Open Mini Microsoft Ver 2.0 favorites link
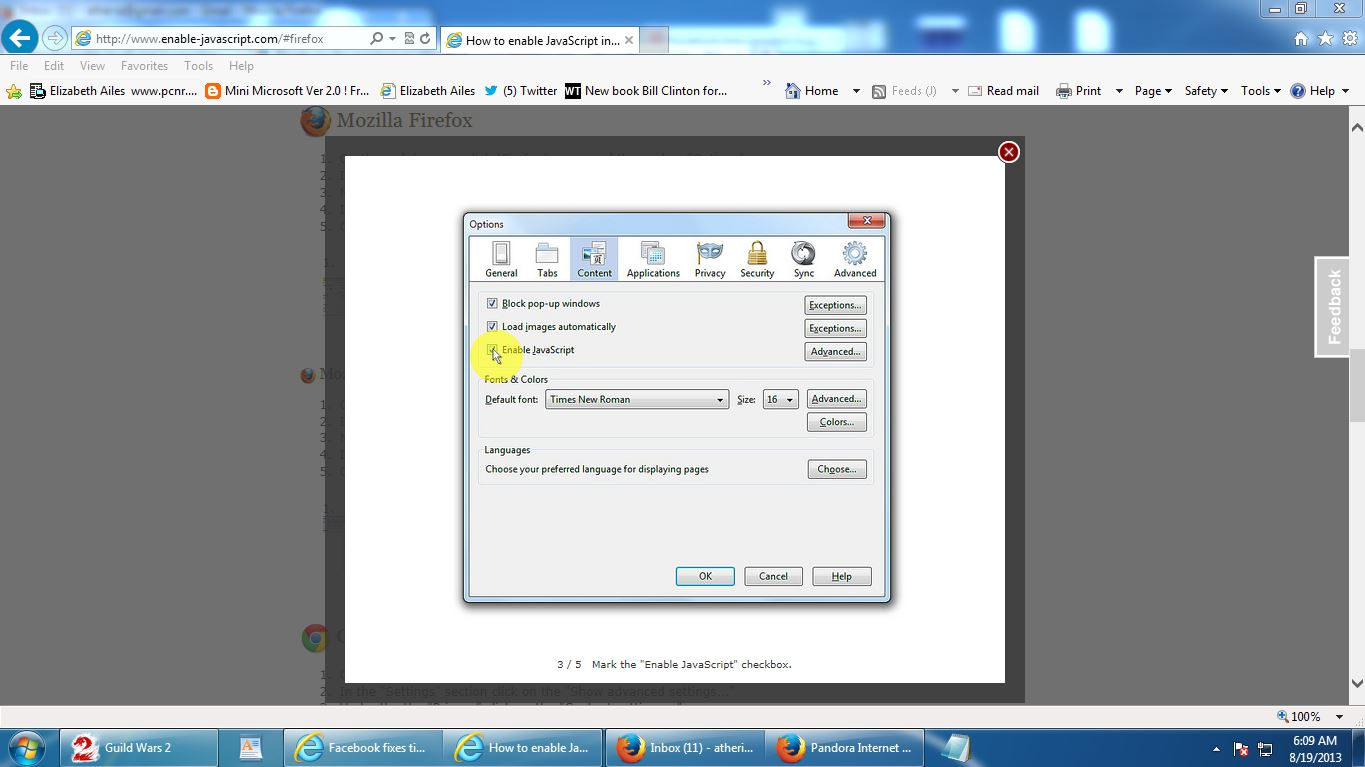1365x767 pixels. [x=287, y=91]
